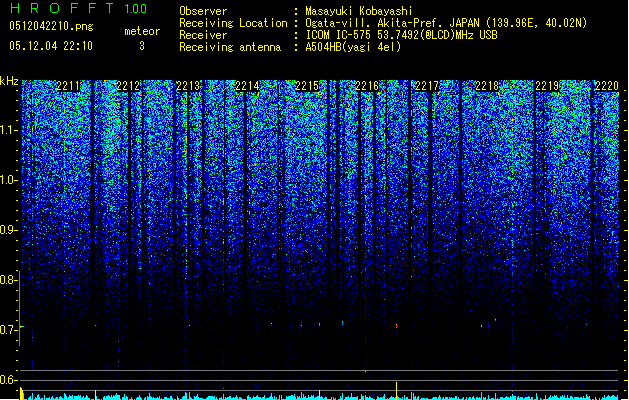Viewport: 629px width, 400px height.
Task: Click the 1.0 kHz axis tick label
Action: [9, 180]
